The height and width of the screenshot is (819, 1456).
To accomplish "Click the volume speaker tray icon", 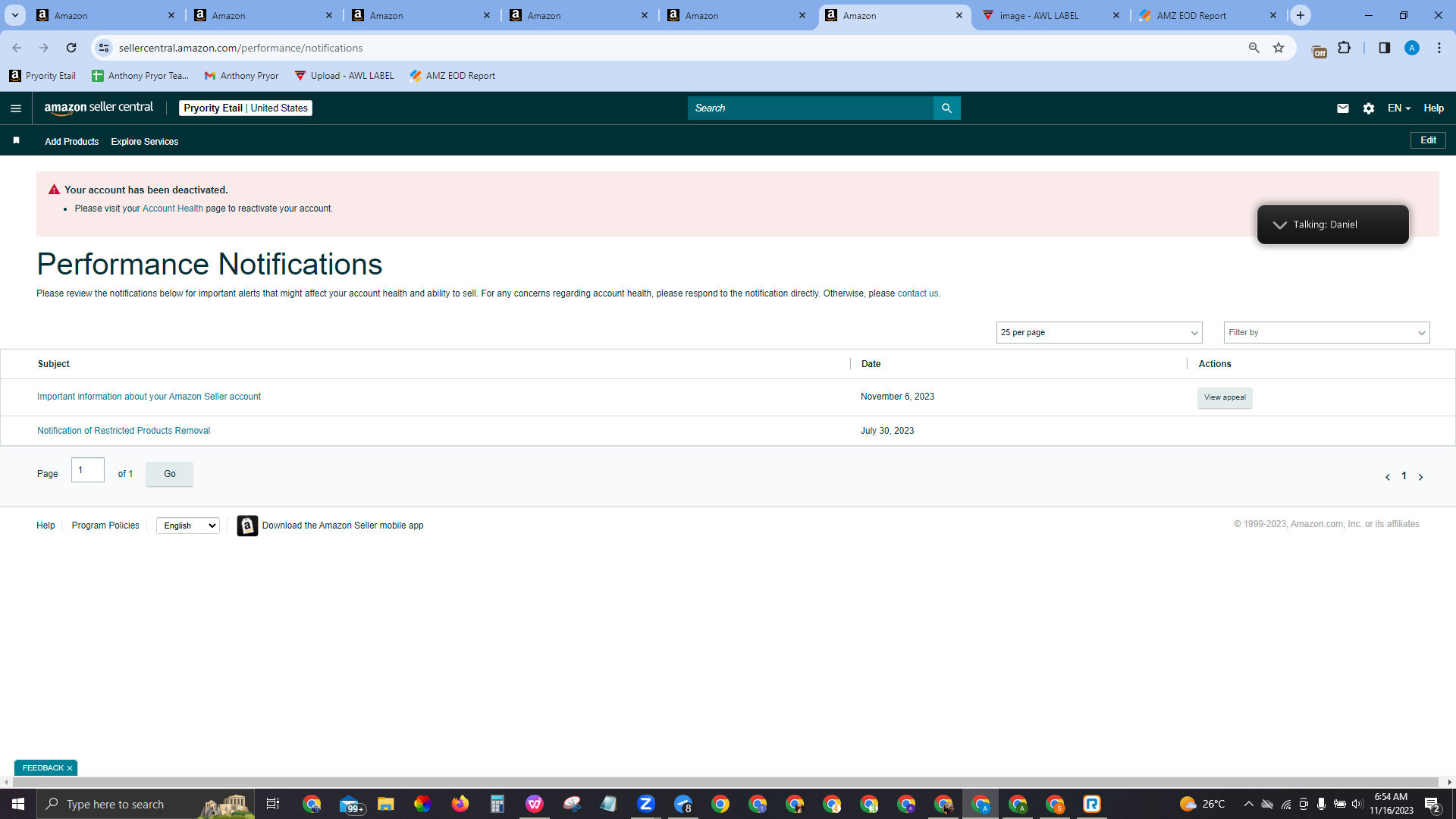I will [x=1357, y=804].
